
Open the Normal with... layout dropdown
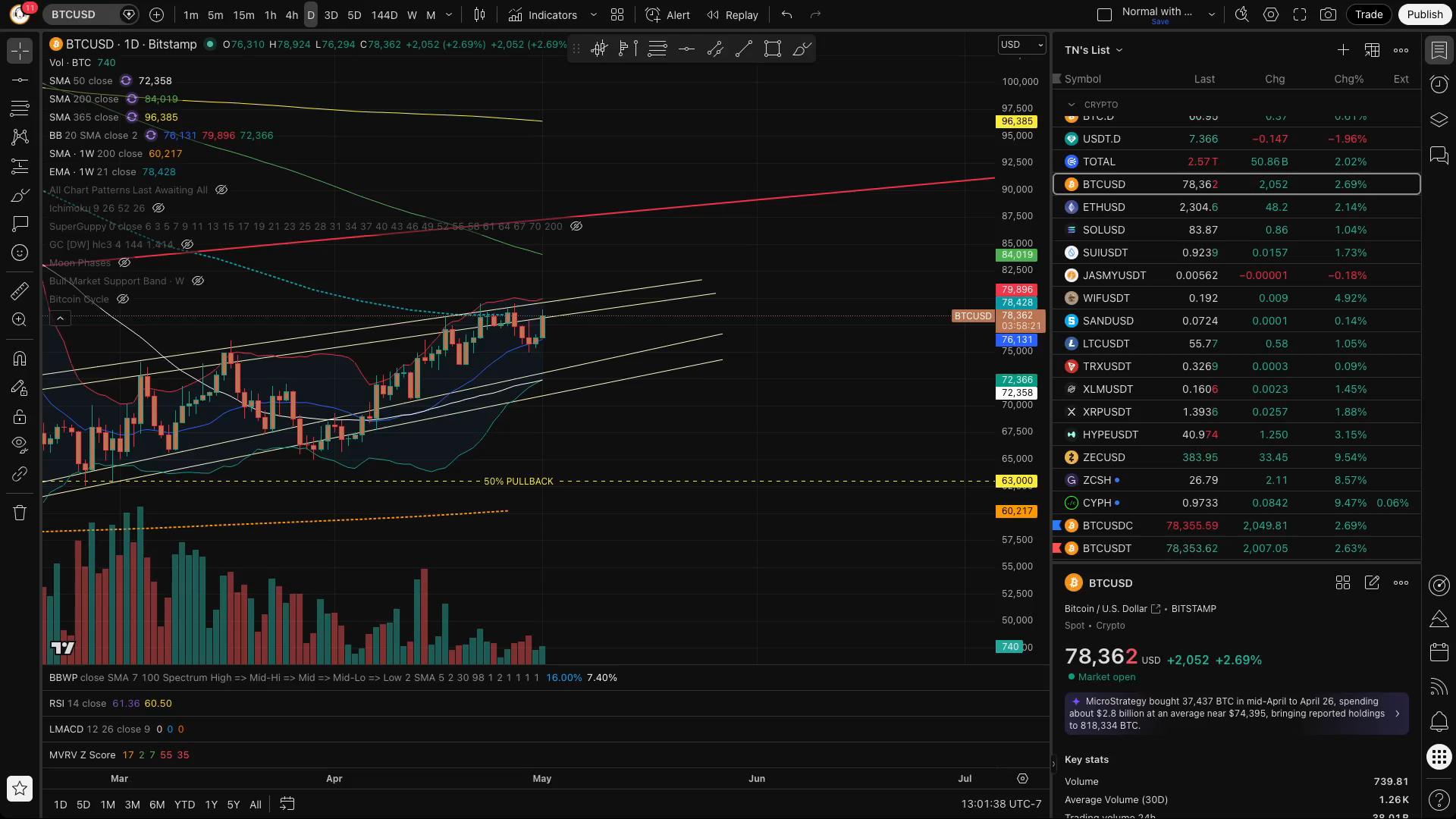pyautogui.click(x=1211, y=14)
